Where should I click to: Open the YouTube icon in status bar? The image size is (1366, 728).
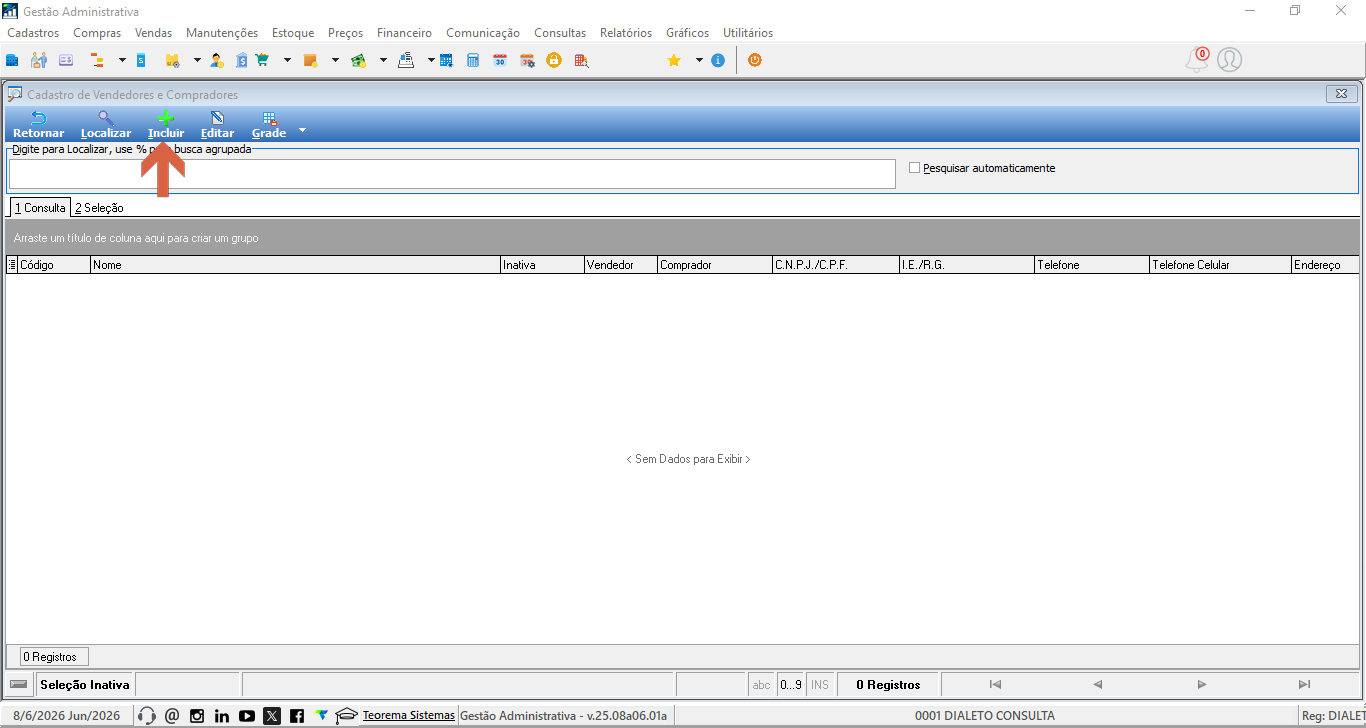point(247,715)
